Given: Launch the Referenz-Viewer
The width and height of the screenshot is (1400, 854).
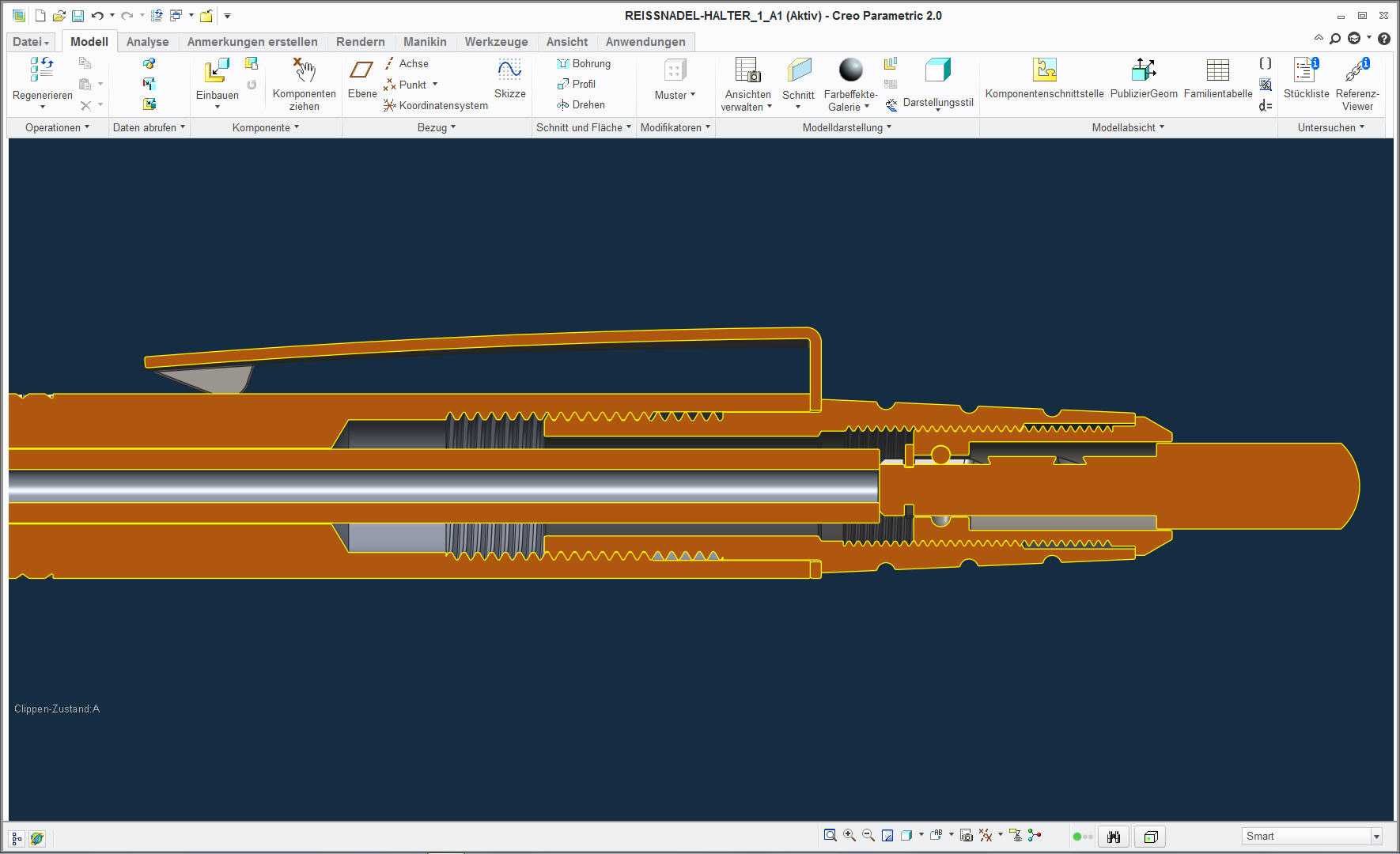Looking at the screenshot, I should (1357, 70).
